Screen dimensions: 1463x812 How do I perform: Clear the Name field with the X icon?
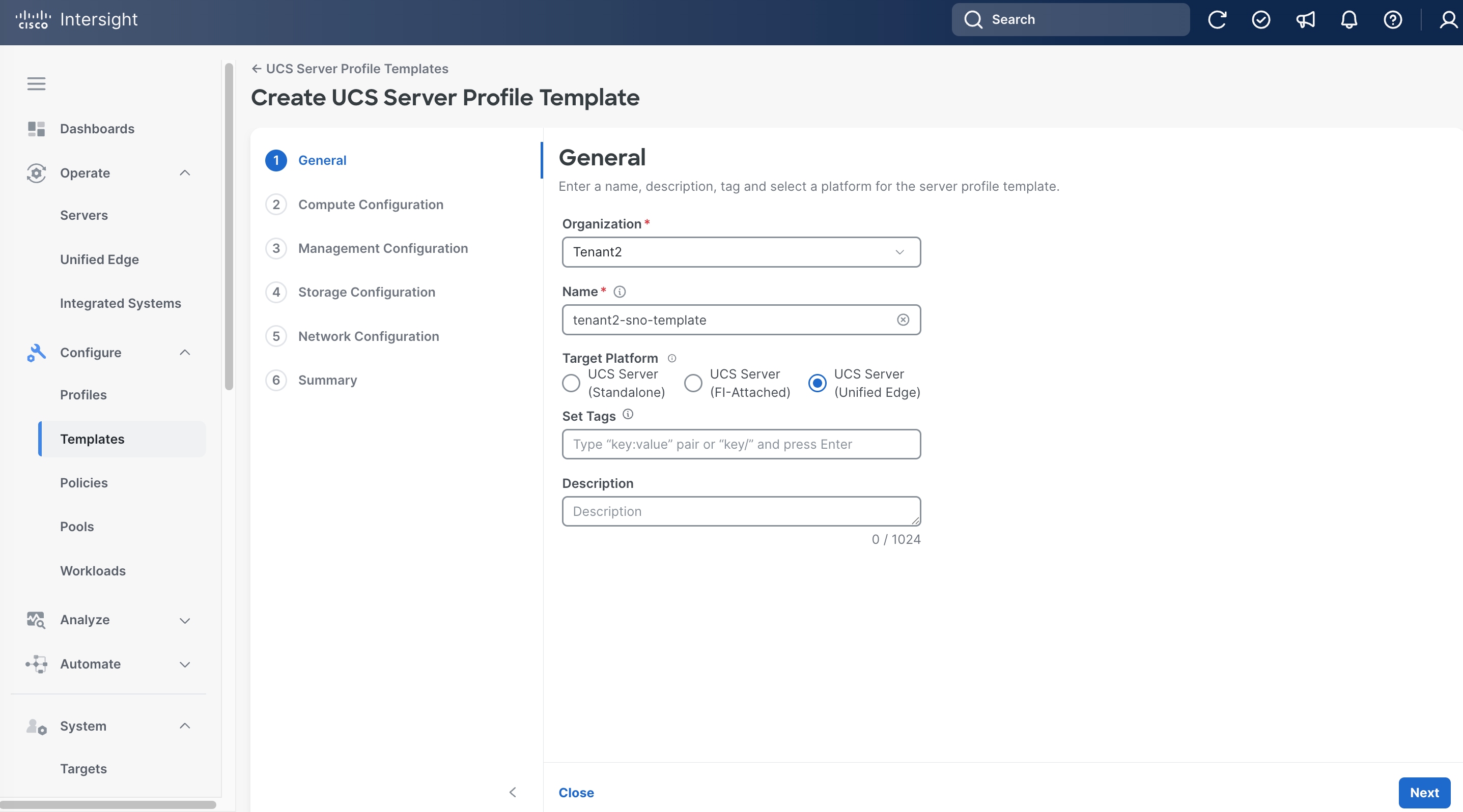903,320
